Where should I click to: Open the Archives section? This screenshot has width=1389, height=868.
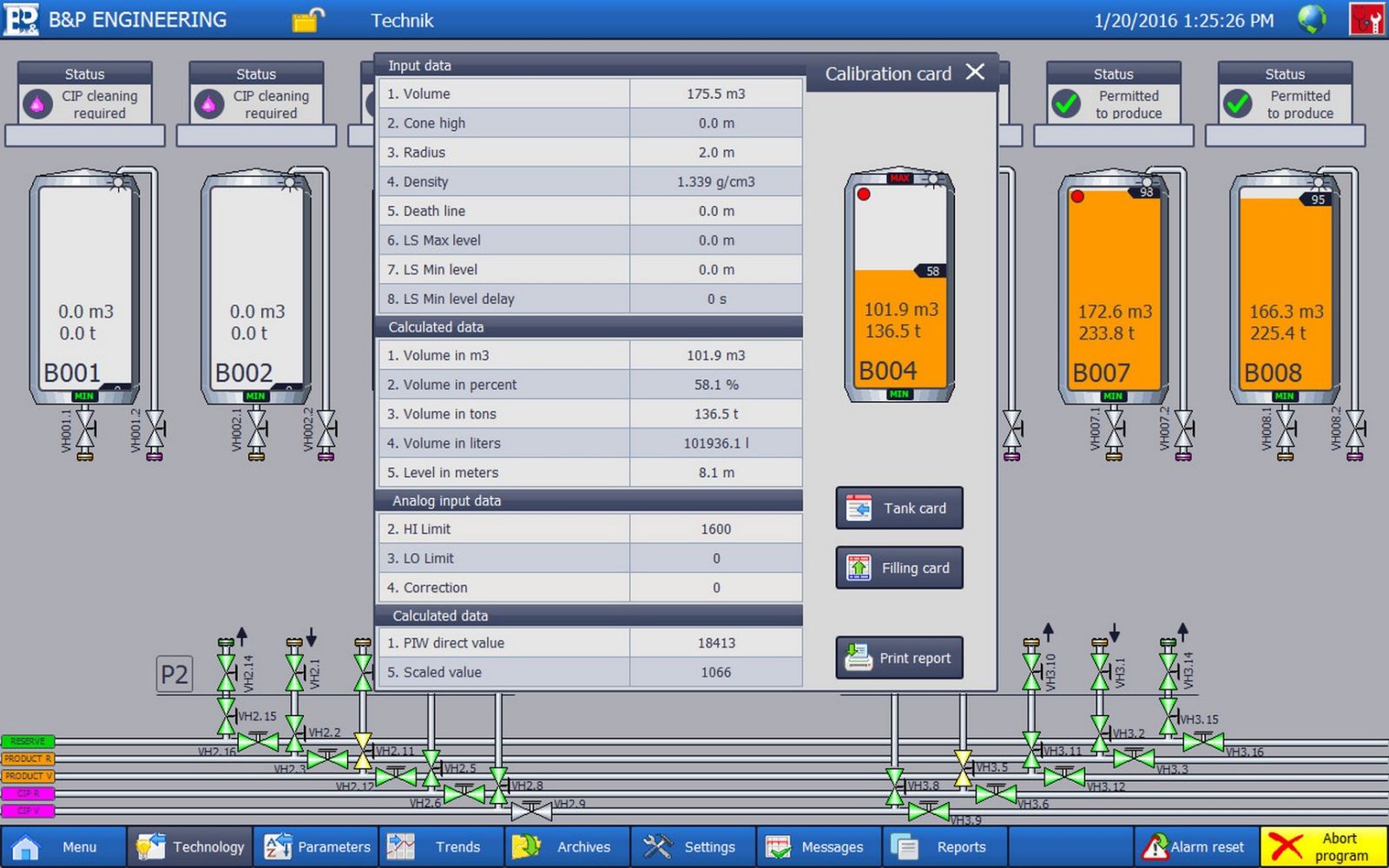566,846
